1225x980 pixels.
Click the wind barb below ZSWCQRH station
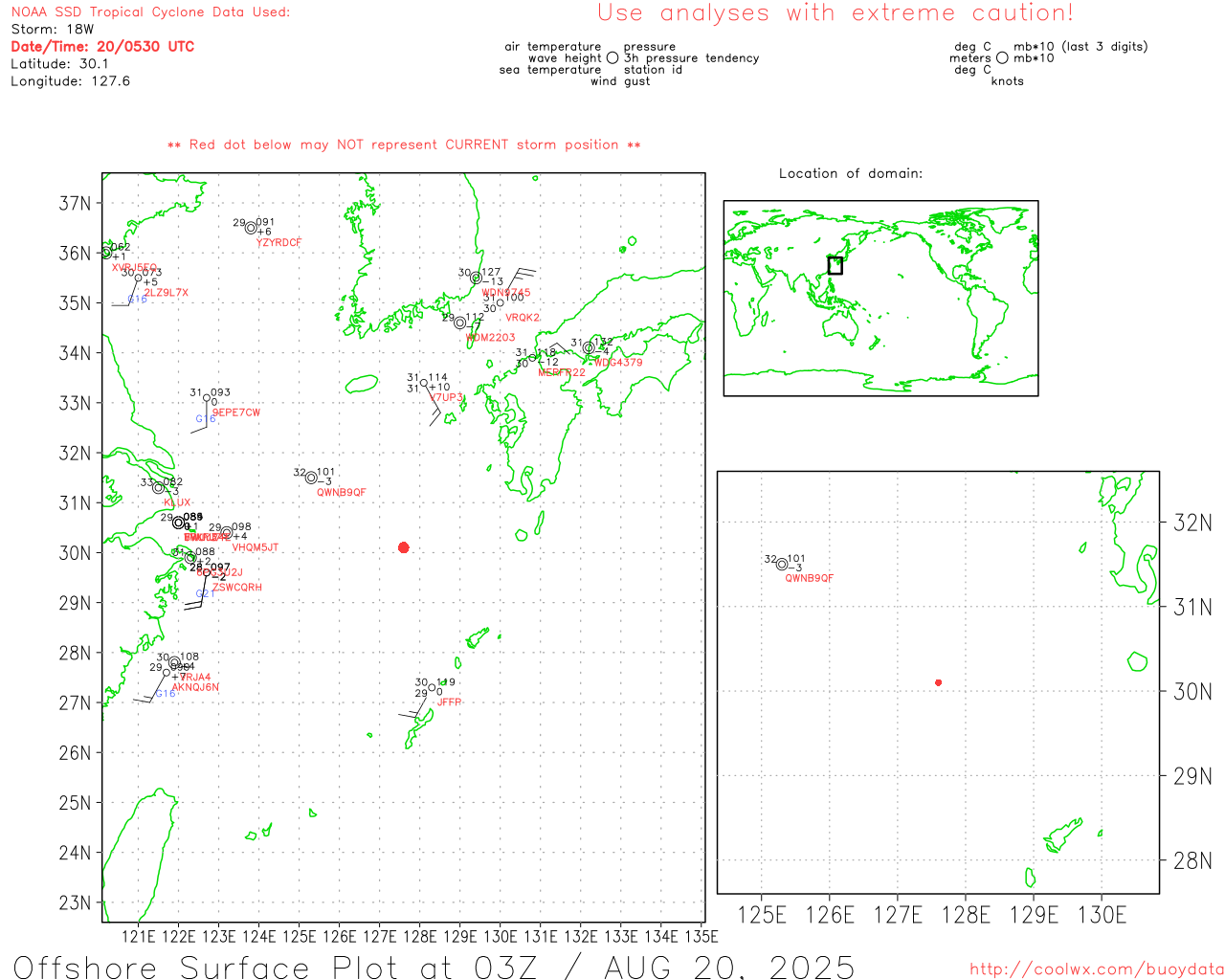point(197,591)
